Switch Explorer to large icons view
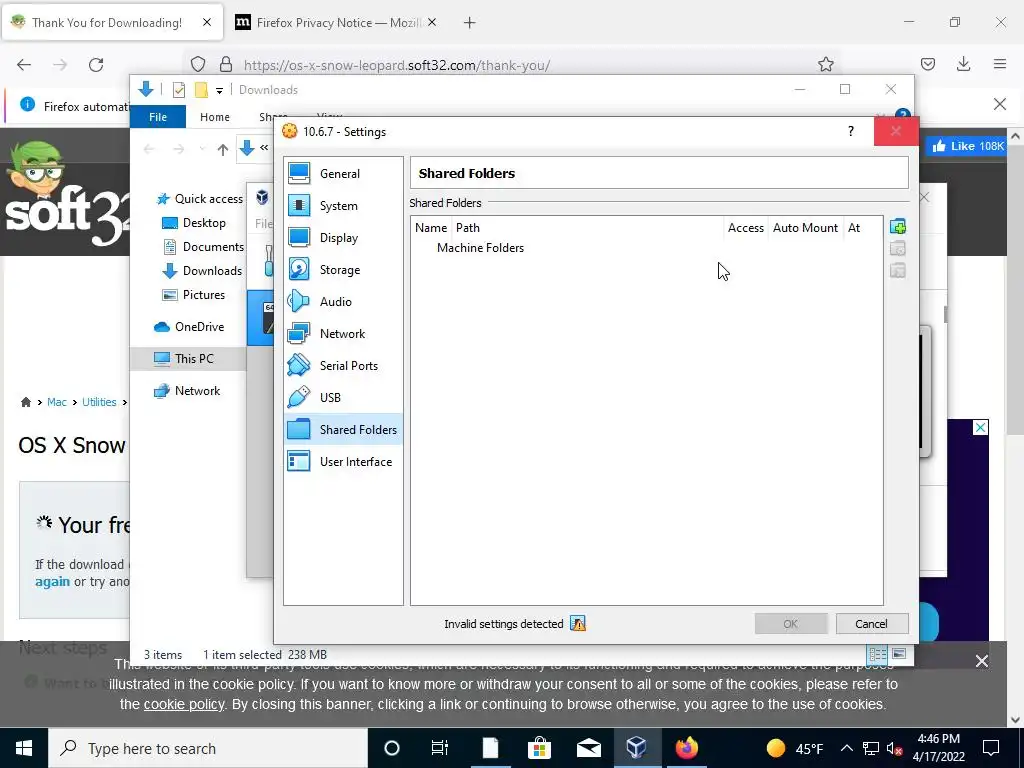Viewport: 1024px width, 768px height. click(x=899, y=654)
